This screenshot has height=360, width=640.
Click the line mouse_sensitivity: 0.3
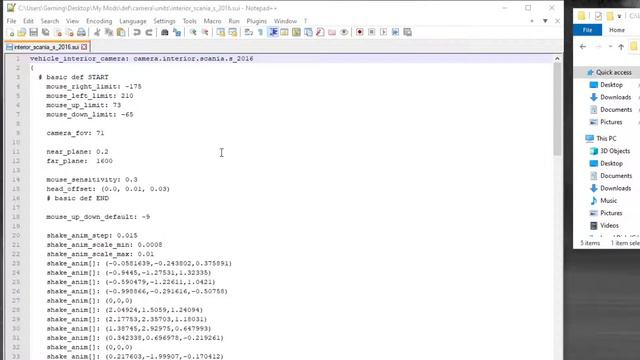coord(92,180)
